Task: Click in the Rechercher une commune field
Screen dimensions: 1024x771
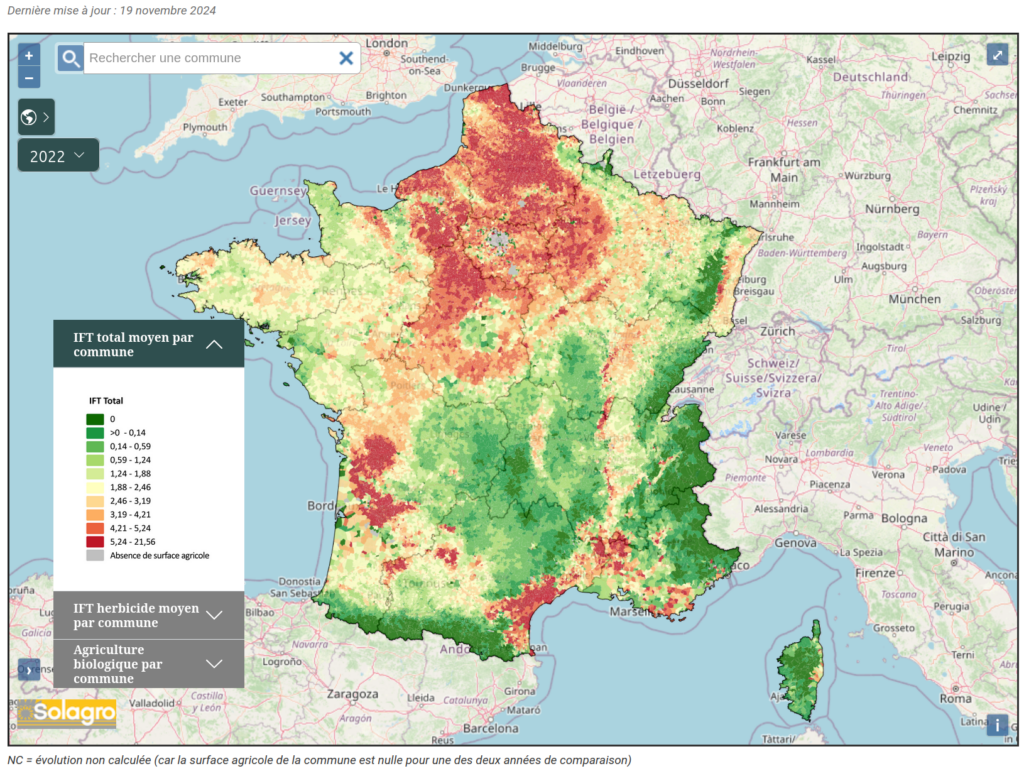Action: 208,58
